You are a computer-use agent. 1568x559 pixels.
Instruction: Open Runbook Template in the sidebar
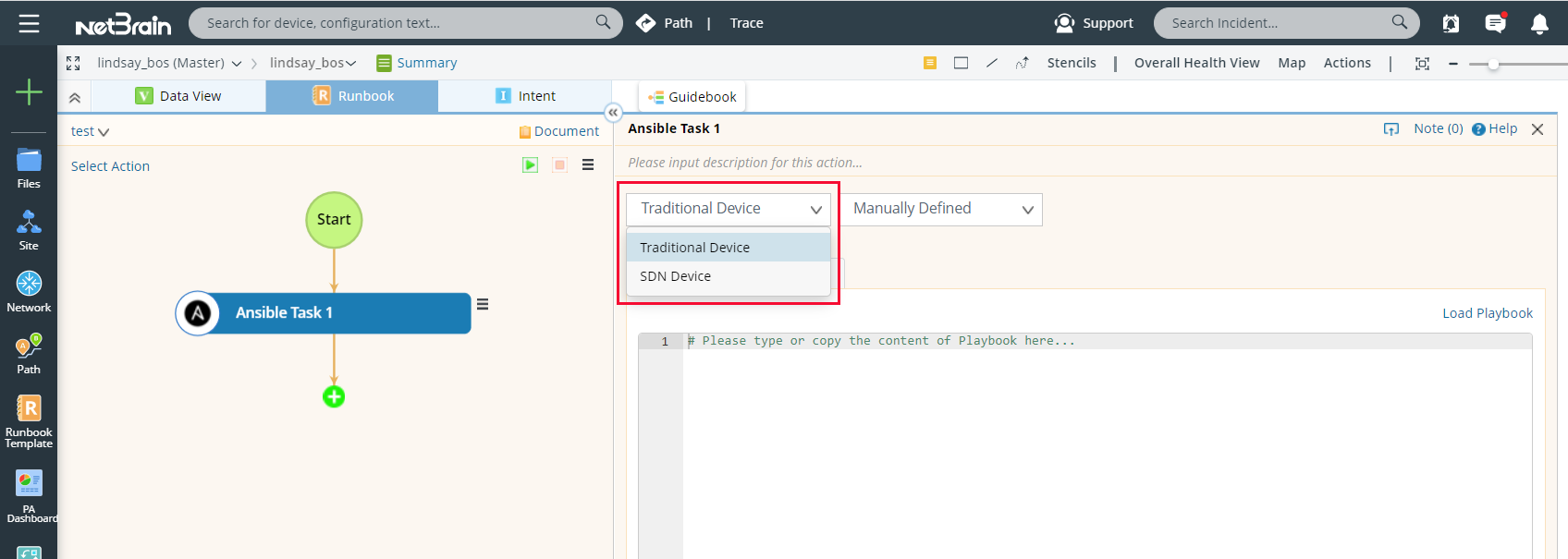(x=29, y=422)
